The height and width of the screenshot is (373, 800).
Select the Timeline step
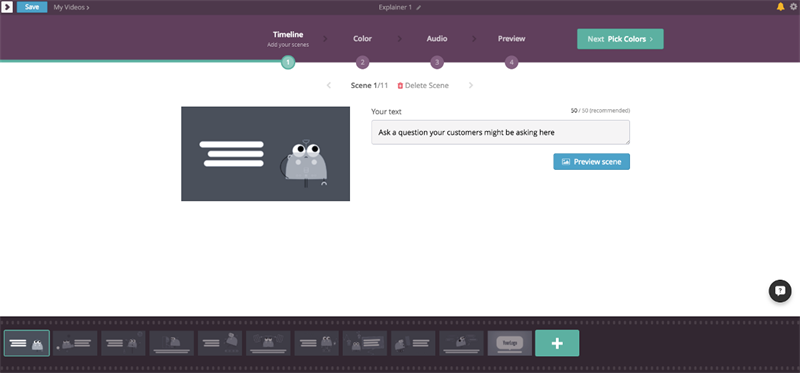(288, 35)
